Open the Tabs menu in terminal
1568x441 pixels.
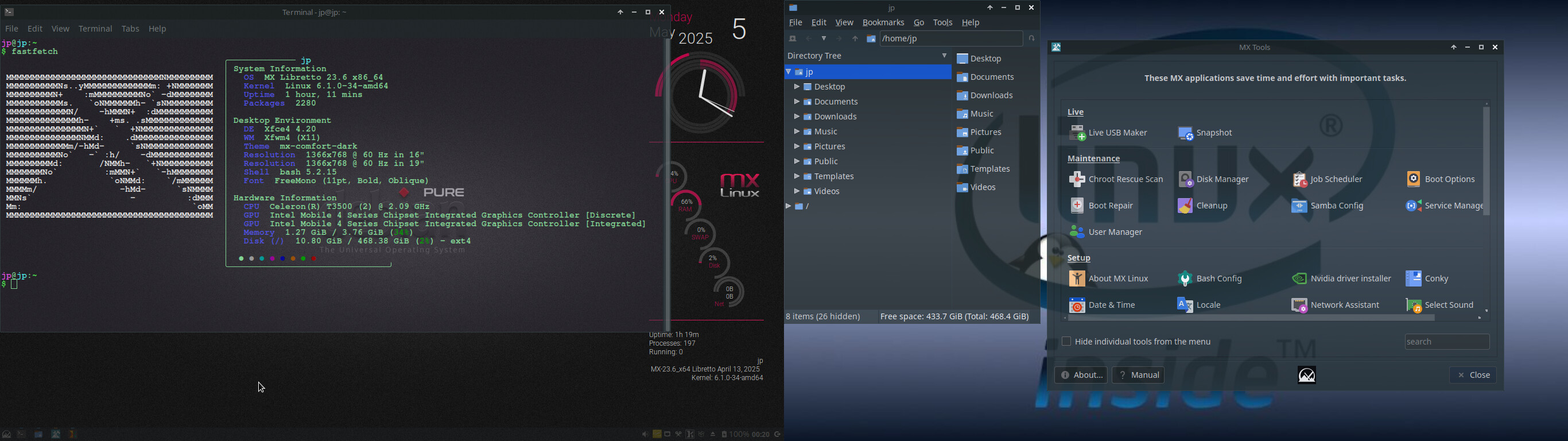coord(130,29)
